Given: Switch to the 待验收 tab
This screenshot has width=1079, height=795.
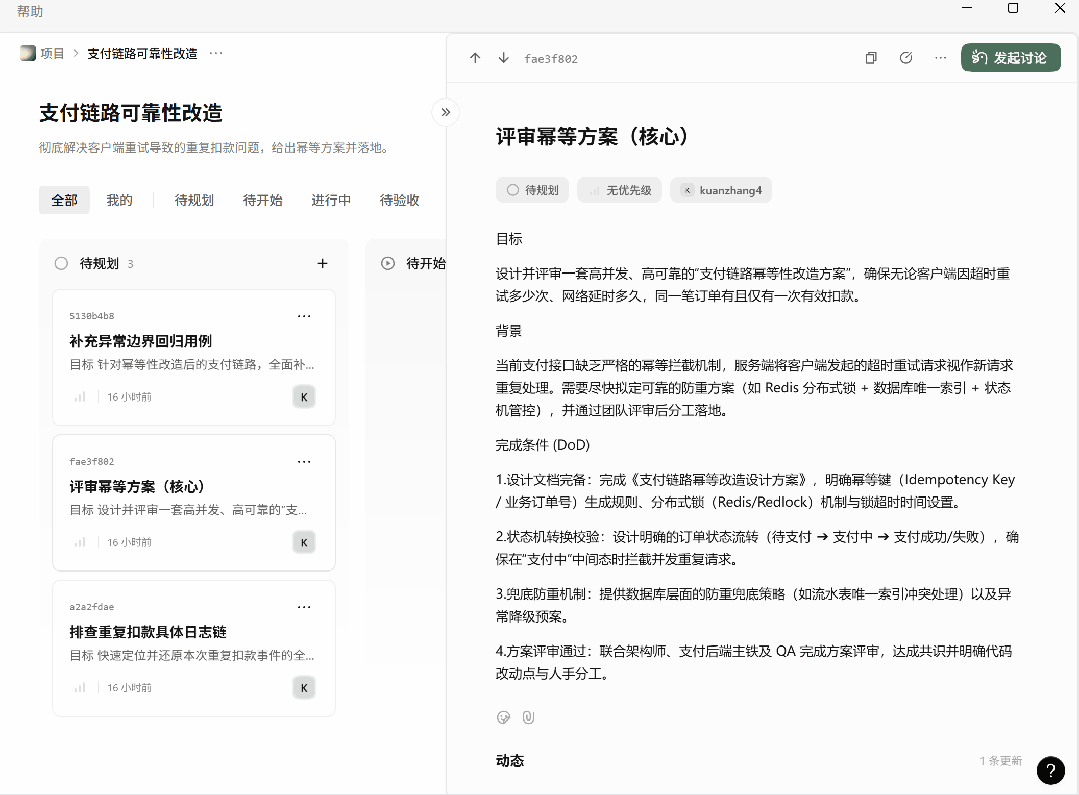Looking at the screenshot, I should pos(400,200).
